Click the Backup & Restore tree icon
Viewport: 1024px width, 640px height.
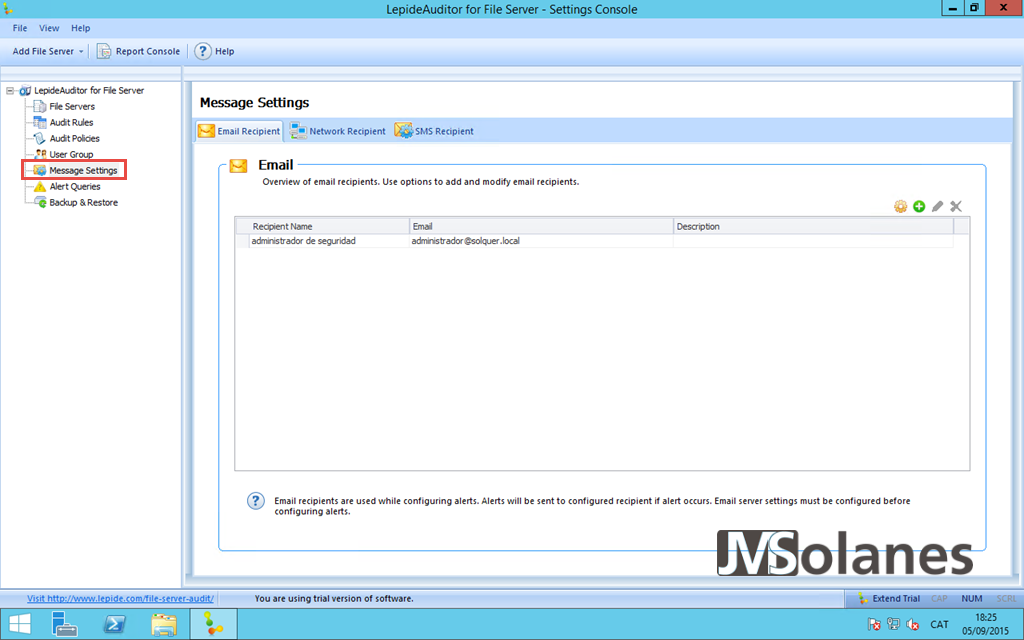[40, 202]
